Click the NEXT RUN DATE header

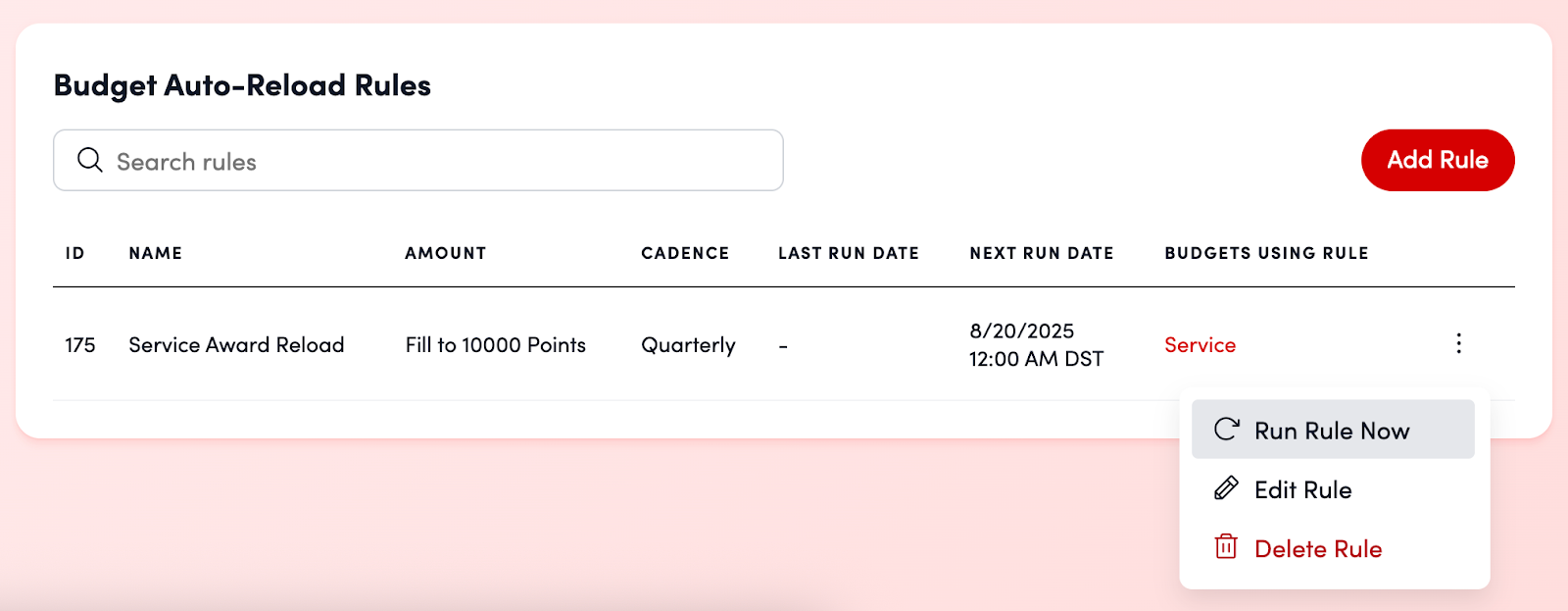1042,253
